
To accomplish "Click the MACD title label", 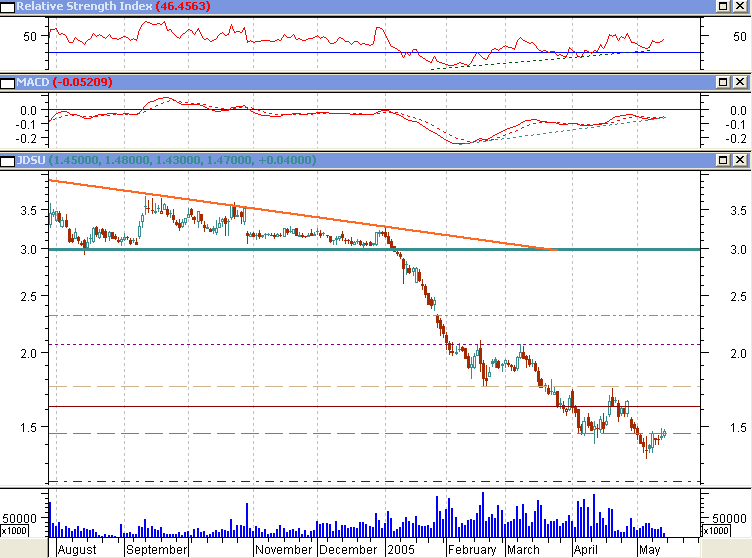I will click(x=33, y=82).
